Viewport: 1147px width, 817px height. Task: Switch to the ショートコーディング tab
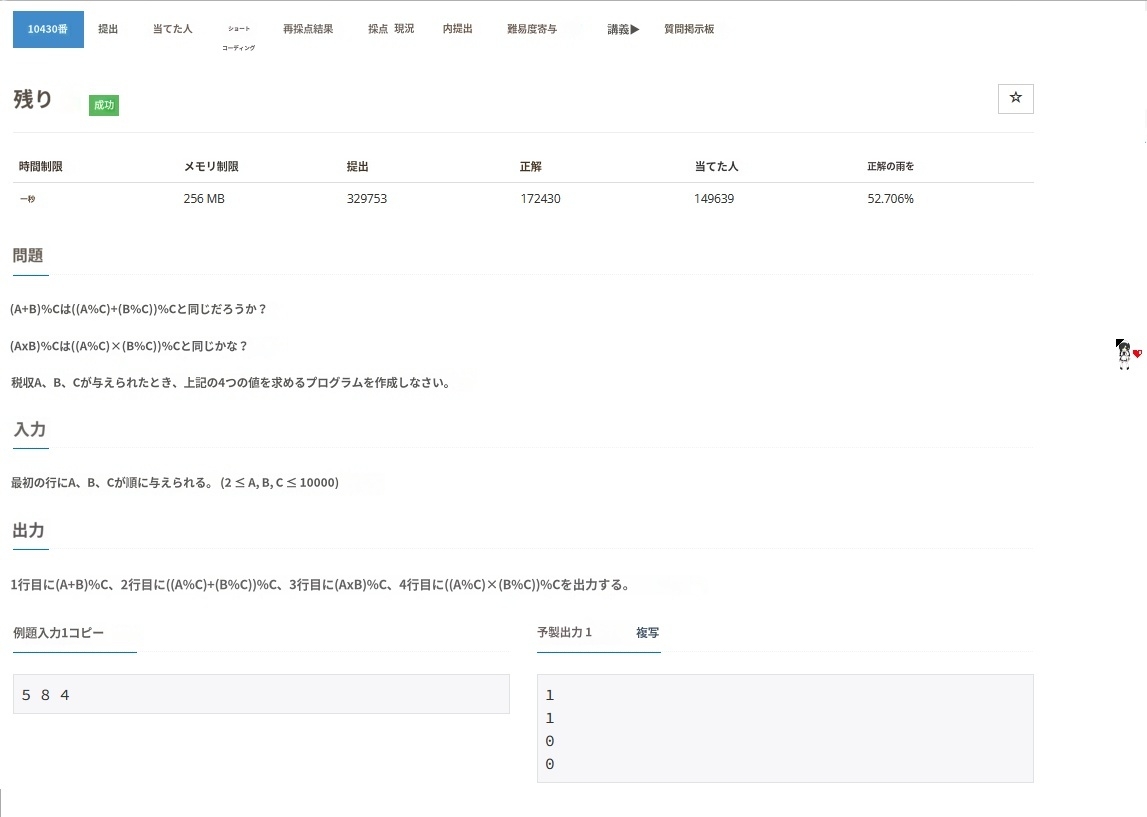tap(238, 38)
